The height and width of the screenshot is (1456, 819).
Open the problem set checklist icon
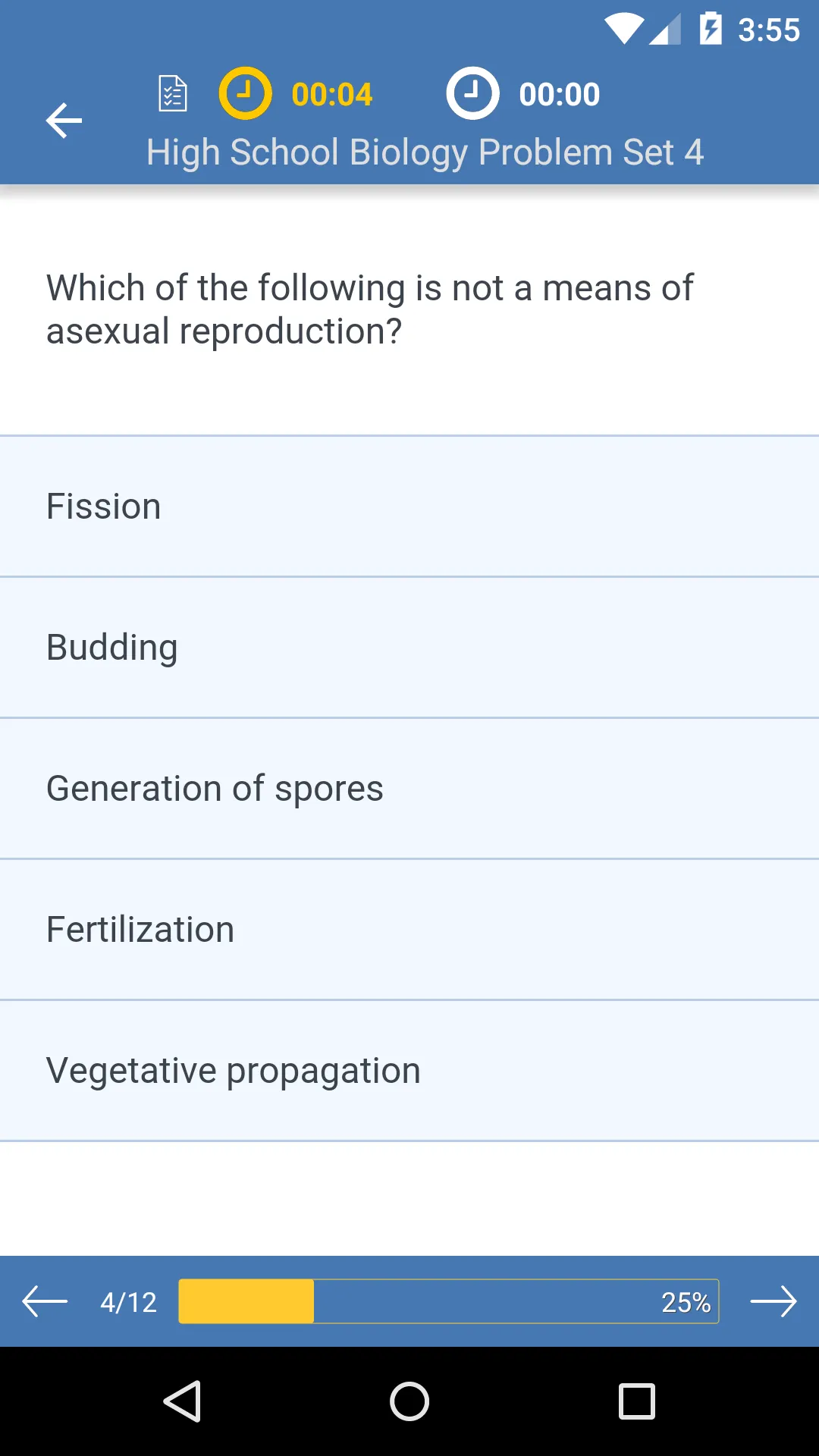click(x=173, y=94)
